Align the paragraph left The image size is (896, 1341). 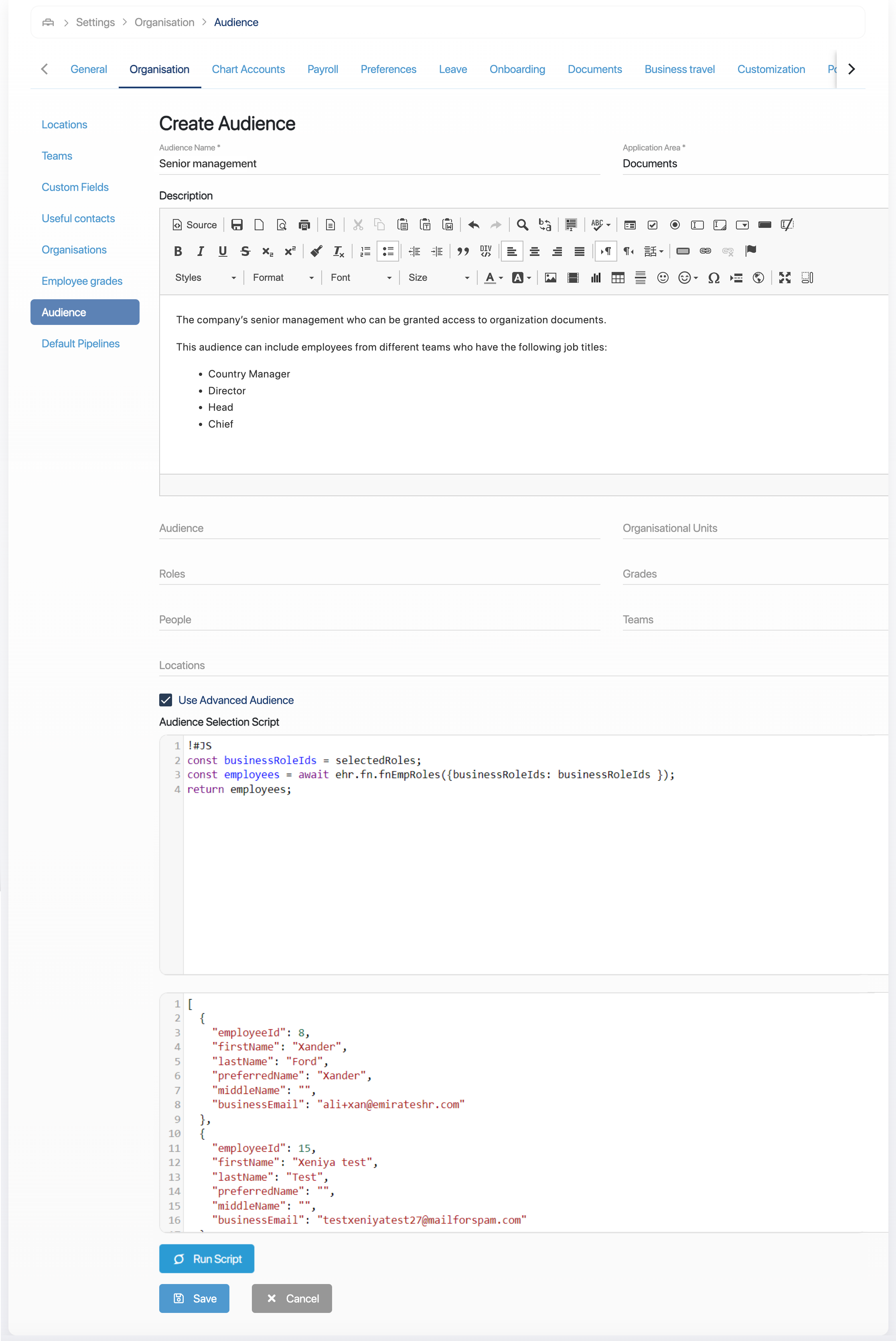(512, 251)
